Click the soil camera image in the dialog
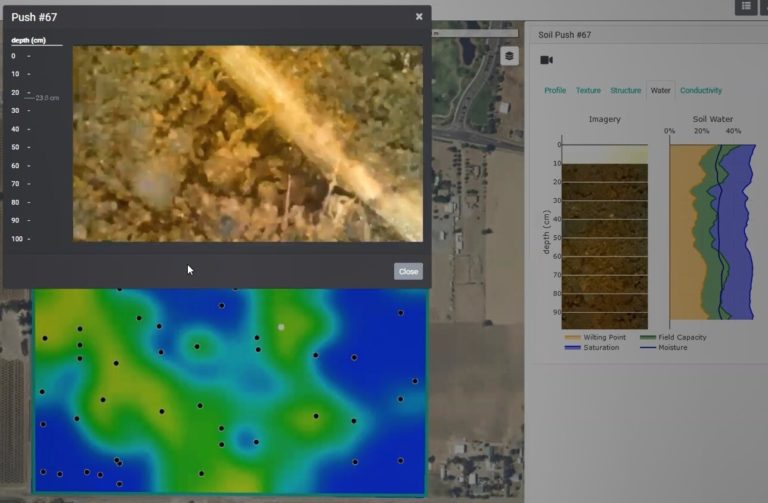Image resolution: width=768 pixels, height=503 pixels. tap(247, 143)
